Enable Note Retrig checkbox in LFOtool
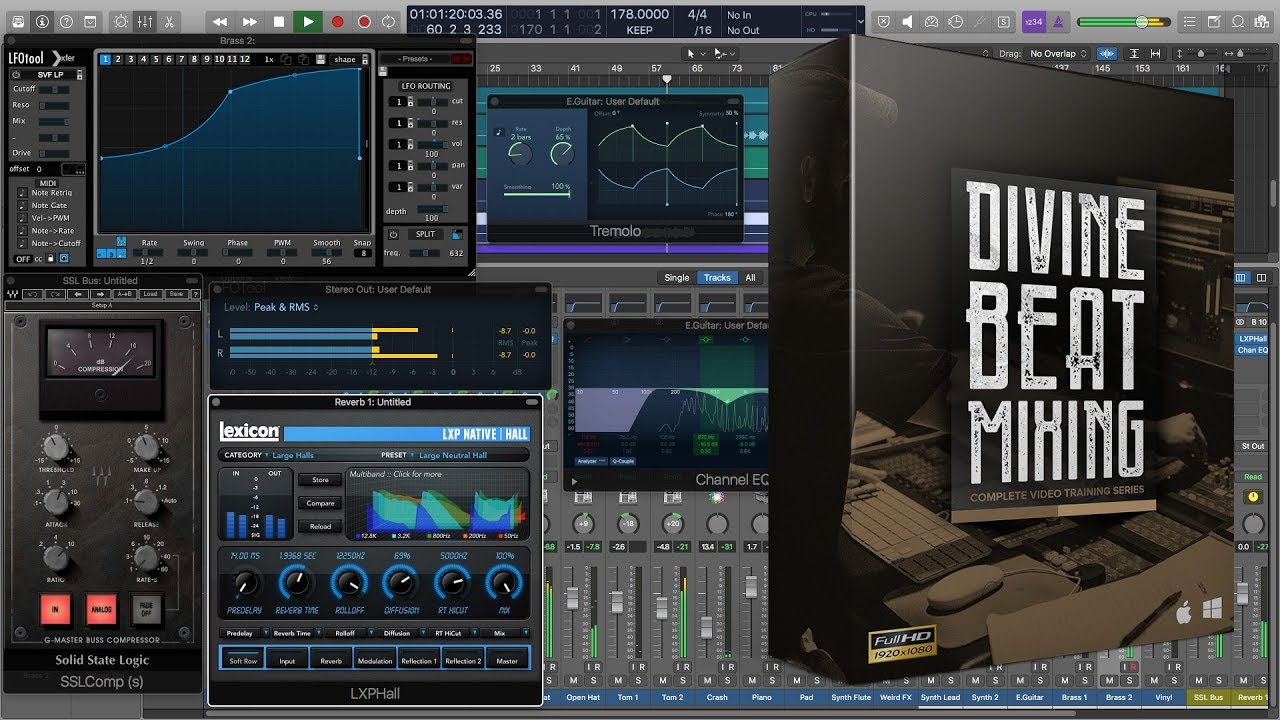This screenshot has width=1280, height=720. point(23,193)
